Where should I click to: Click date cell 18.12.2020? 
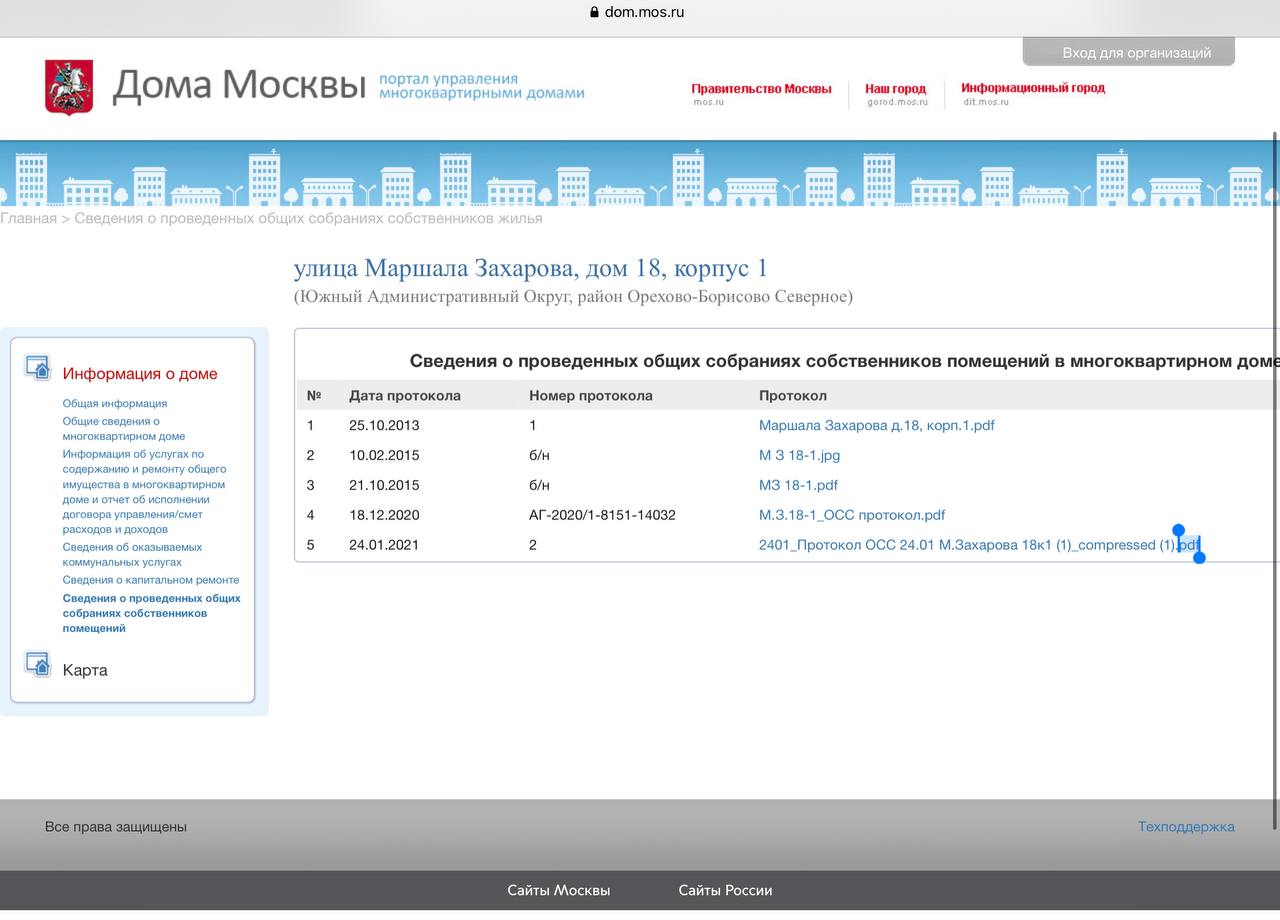[x=384, y=515]
